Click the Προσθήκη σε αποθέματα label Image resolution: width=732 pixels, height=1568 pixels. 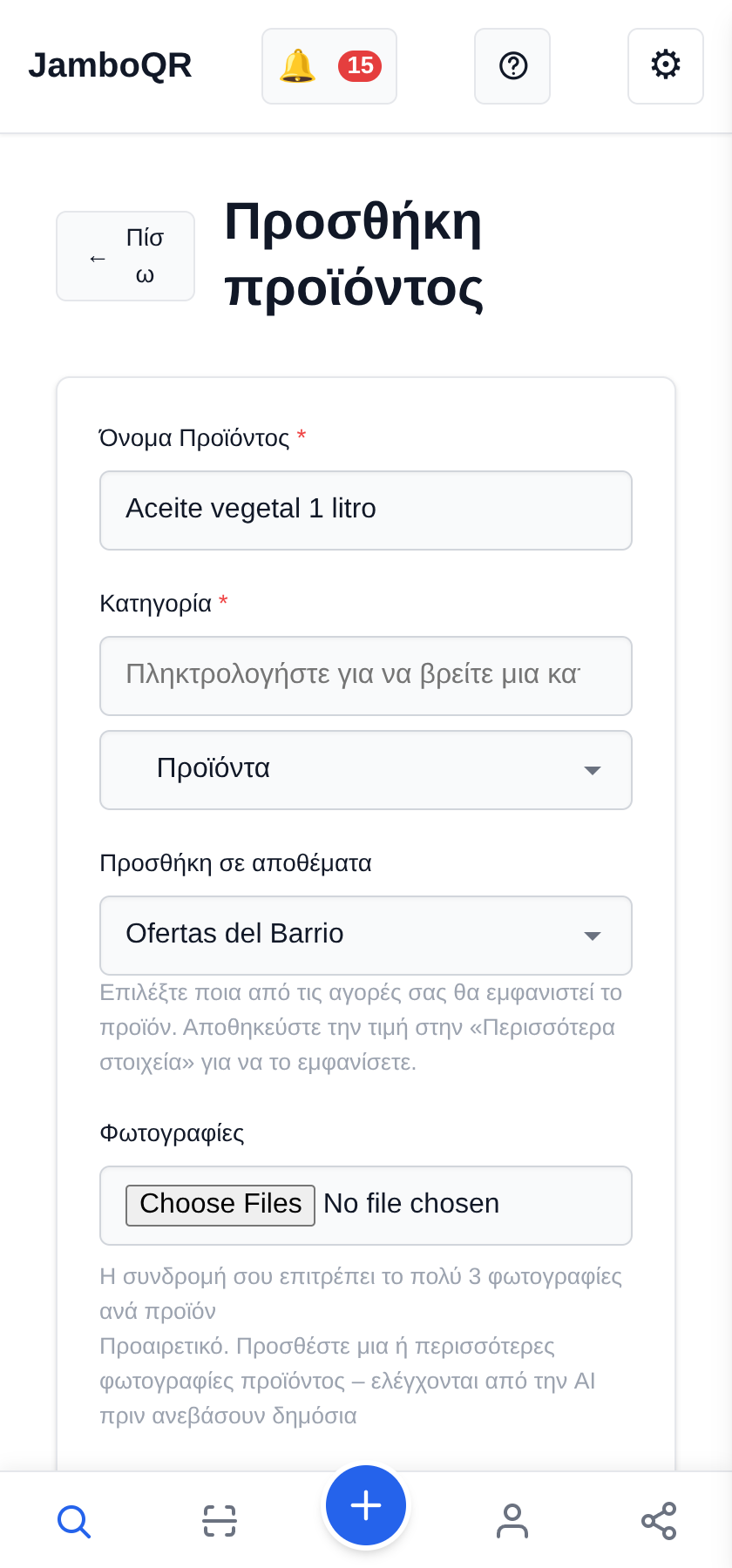click(235, 863)
